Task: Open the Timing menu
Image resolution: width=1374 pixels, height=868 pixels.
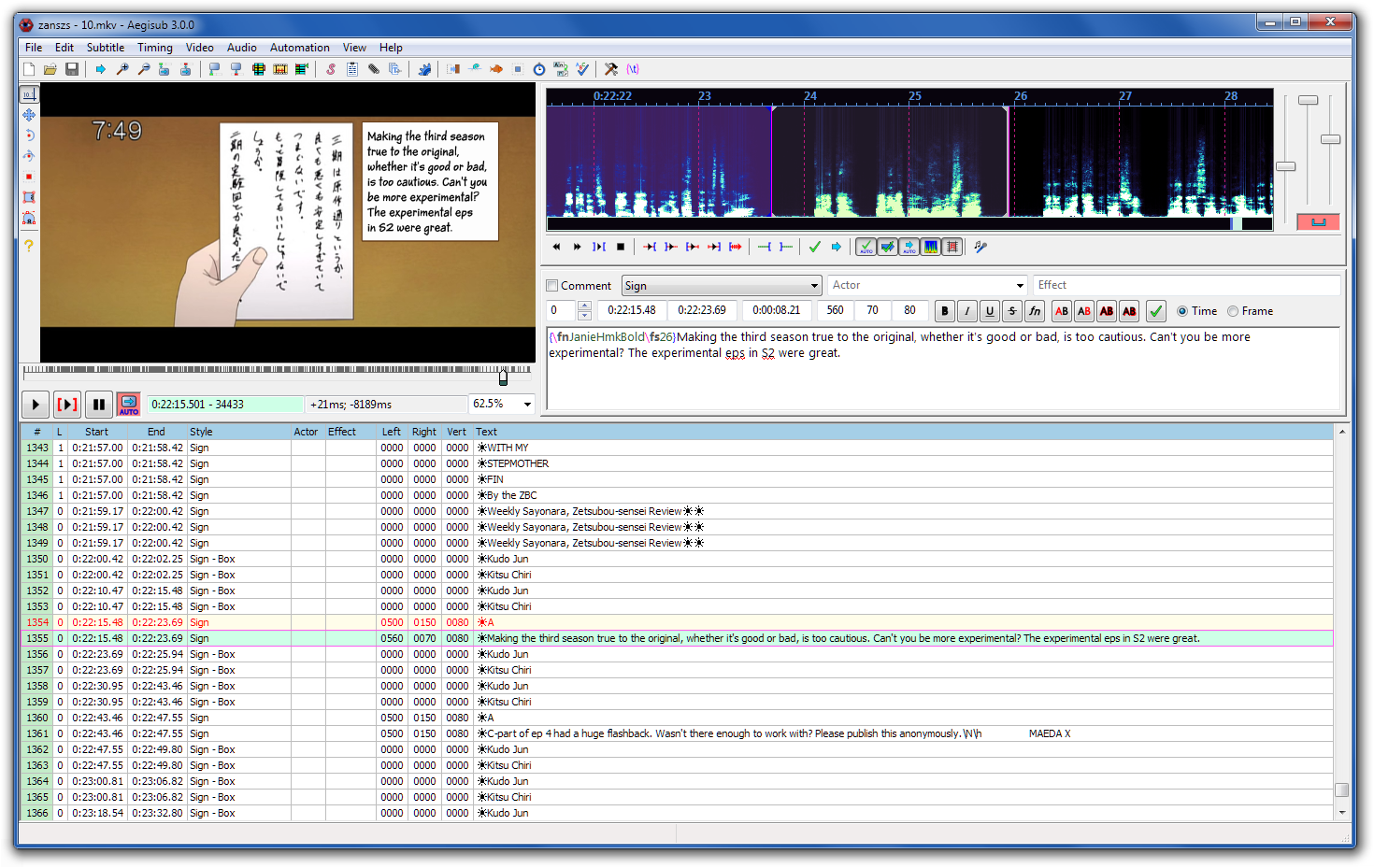Action: coord(155,47)
